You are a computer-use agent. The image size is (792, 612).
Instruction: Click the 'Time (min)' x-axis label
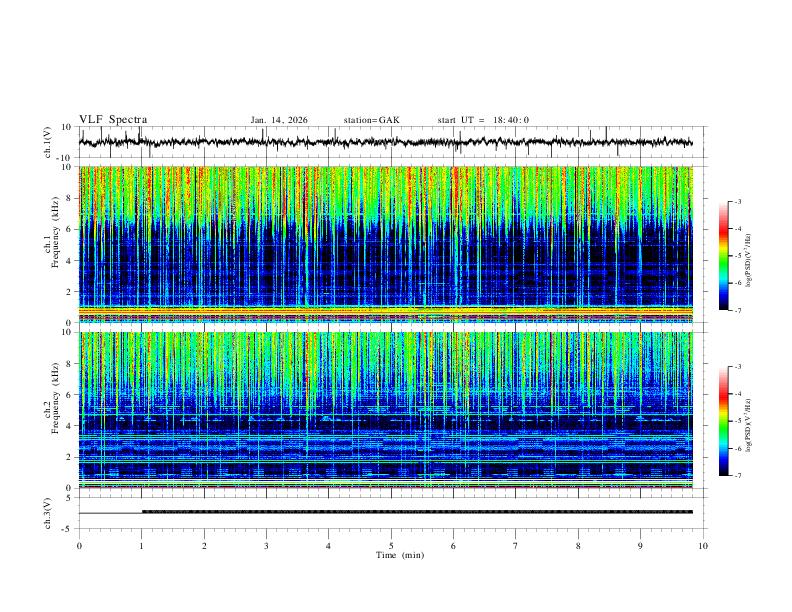(x=400, y=555)
